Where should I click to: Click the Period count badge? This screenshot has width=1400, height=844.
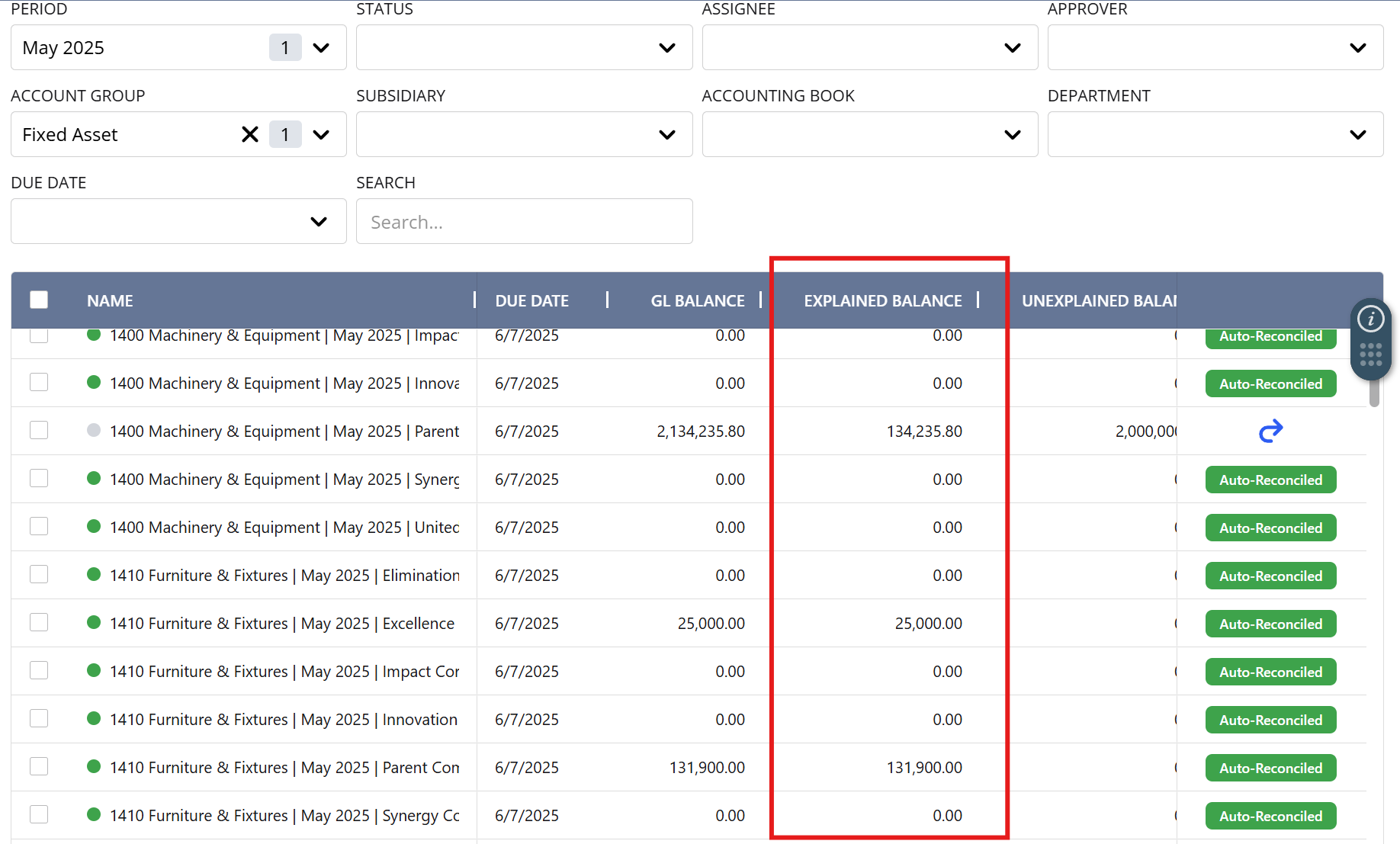click(285, 48)
